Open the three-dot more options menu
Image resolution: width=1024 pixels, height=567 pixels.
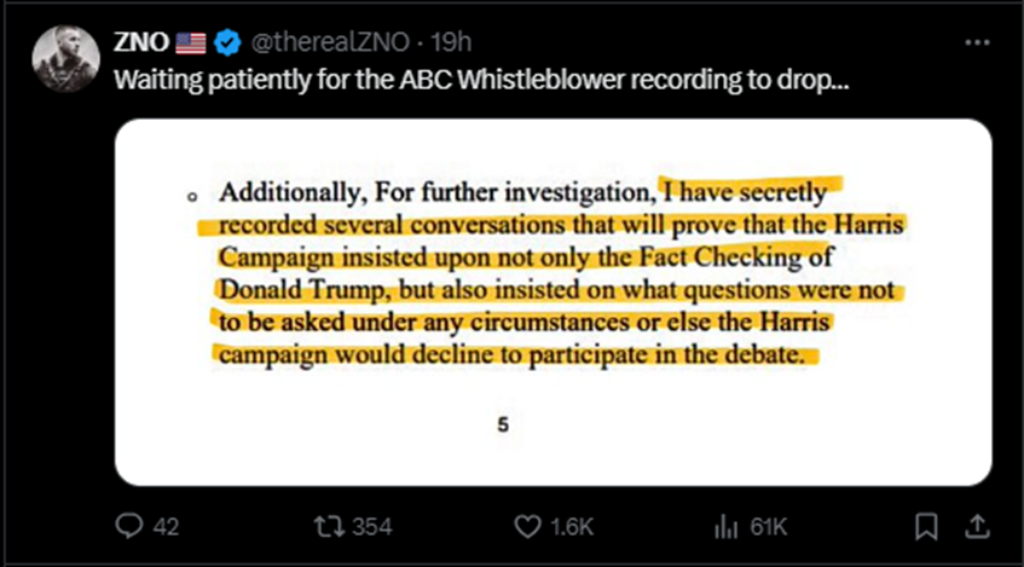(x=977, y=42)
